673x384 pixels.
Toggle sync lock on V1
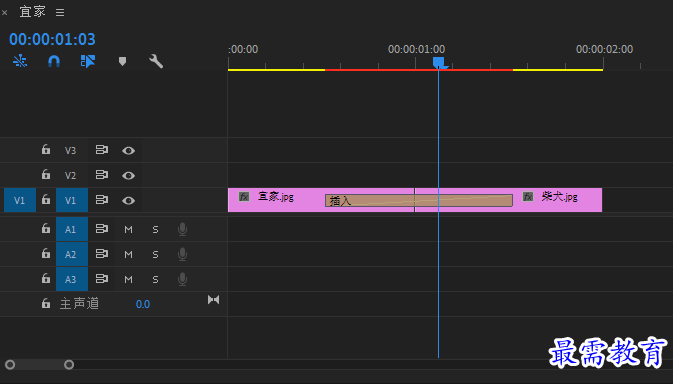coord(102,200)
